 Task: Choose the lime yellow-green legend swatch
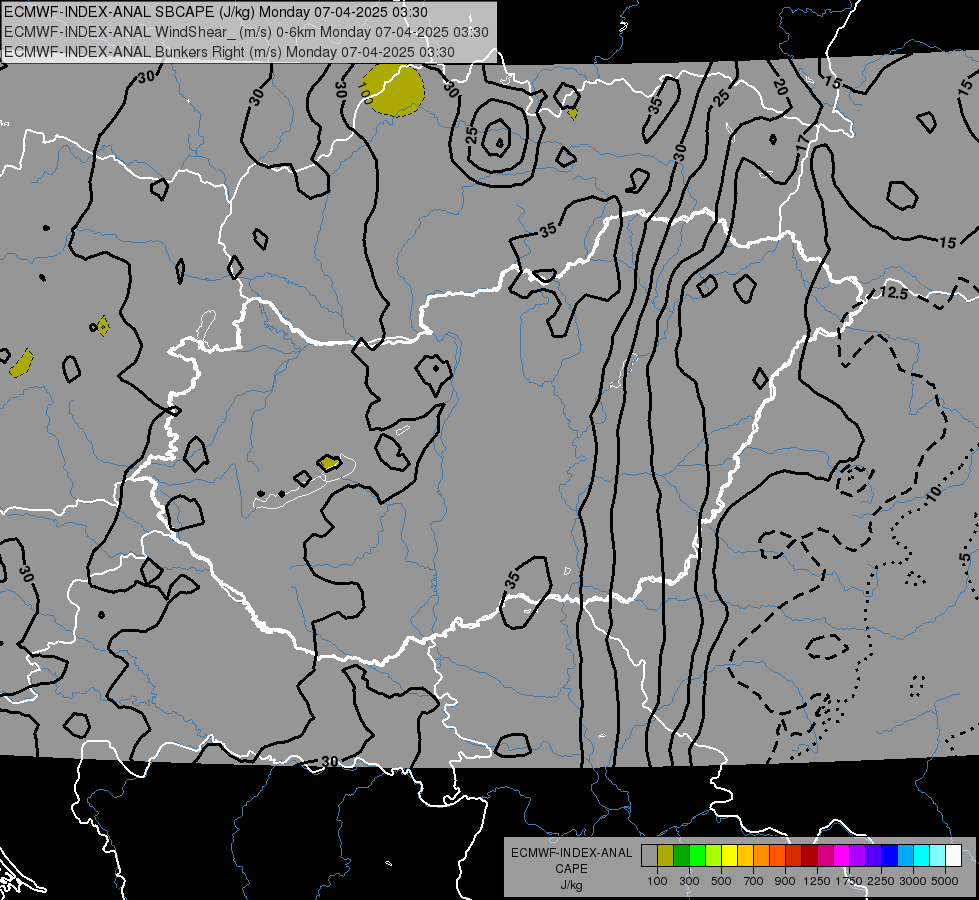[714, 856]
